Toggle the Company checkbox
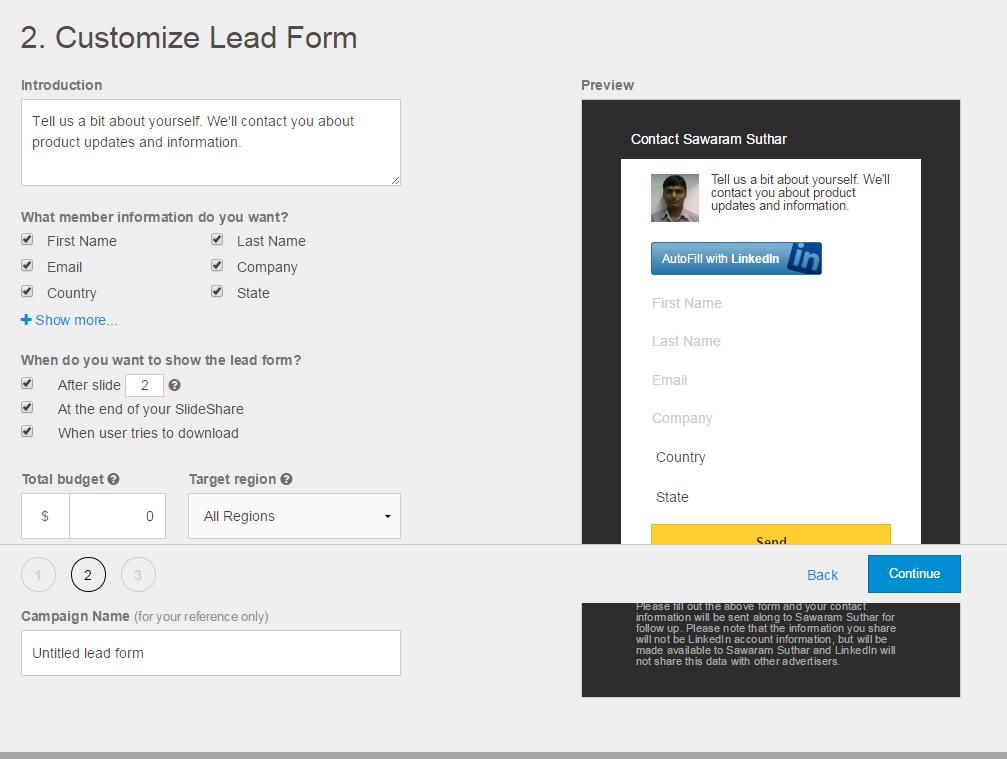This screenshot has width=1007, height=759. tap(217, 265)
